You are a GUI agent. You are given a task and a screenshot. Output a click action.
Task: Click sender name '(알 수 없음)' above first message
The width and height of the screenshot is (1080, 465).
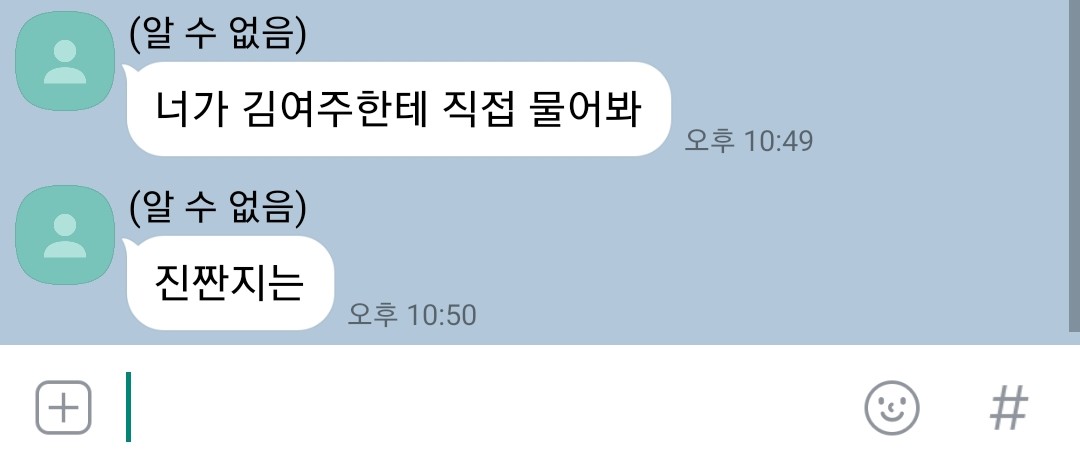coord(218,33)
